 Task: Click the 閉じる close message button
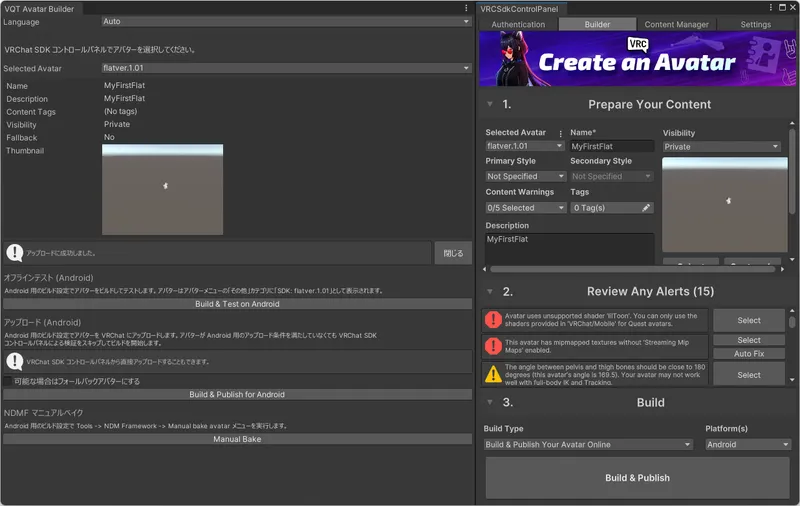[453, 253]
